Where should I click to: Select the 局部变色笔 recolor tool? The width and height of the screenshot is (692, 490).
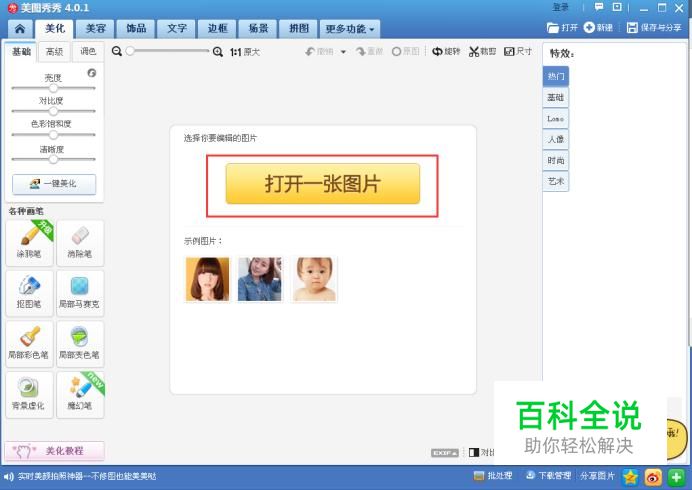tap(80, 344)
